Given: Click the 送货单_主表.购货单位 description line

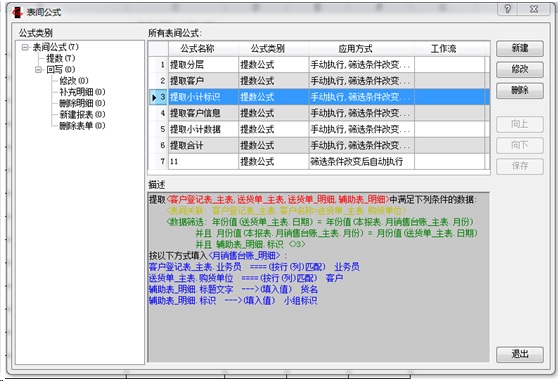Looking at the screenshot, I should (246, 278).
